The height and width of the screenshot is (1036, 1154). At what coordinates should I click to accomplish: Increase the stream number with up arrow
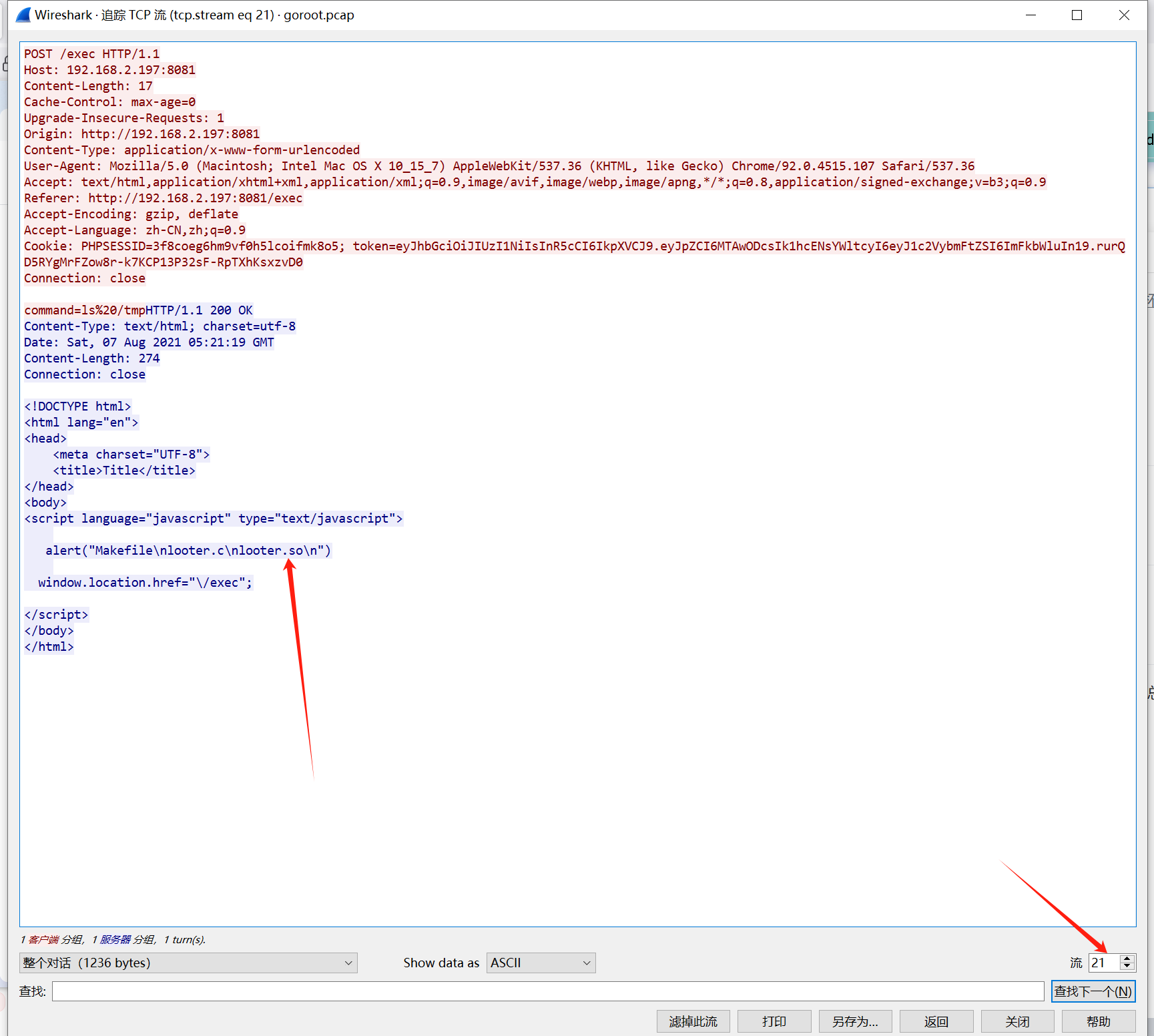(1127, 958)
